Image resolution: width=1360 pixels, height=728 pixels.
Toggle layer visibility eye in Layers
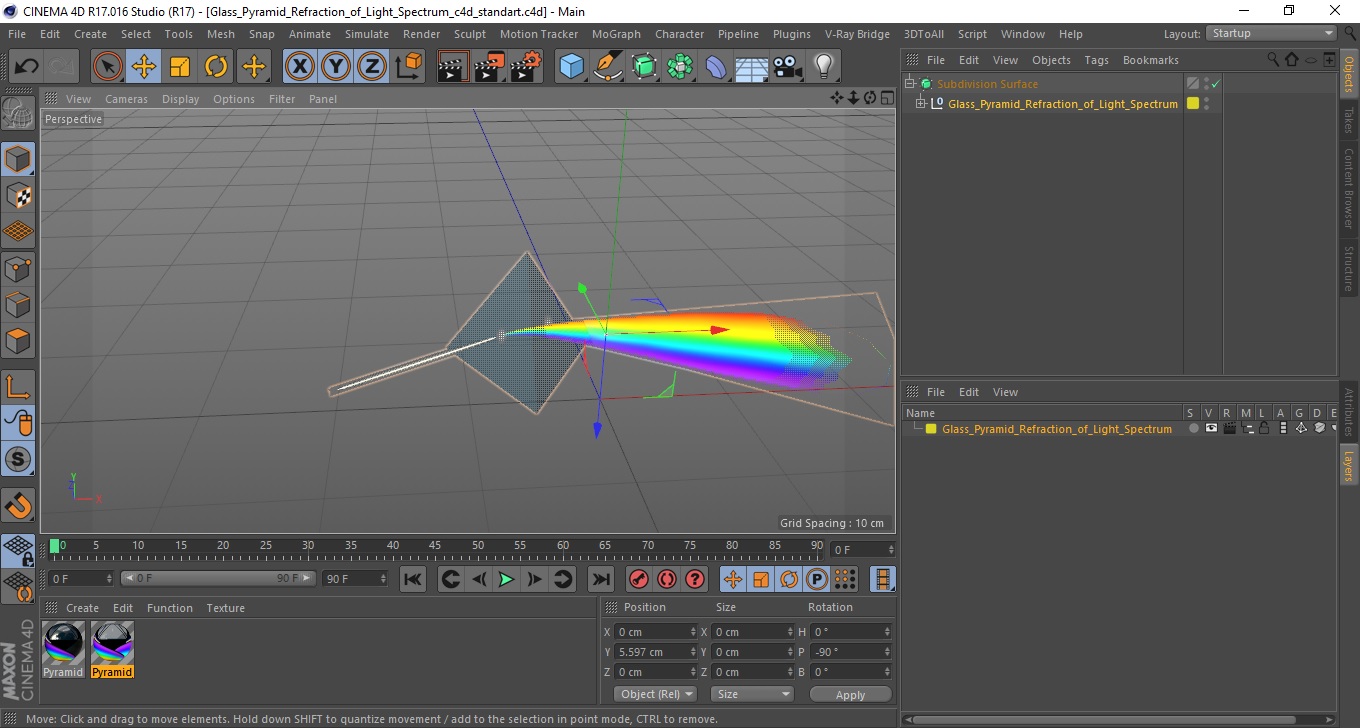pyautogui.click(x=1211, y=428)
